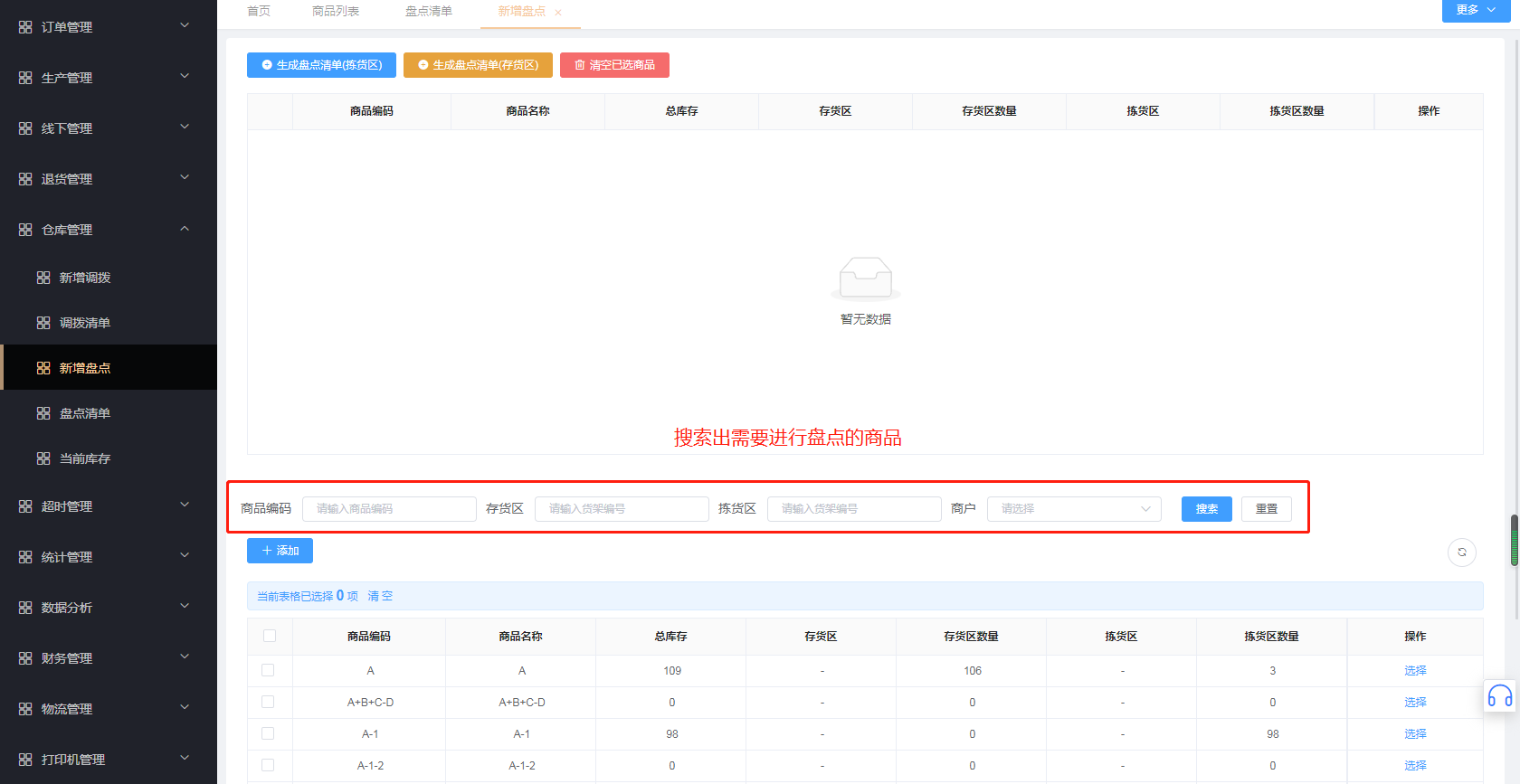Click the 财务管理 sidebar grid icon

[x=25, y=658]
